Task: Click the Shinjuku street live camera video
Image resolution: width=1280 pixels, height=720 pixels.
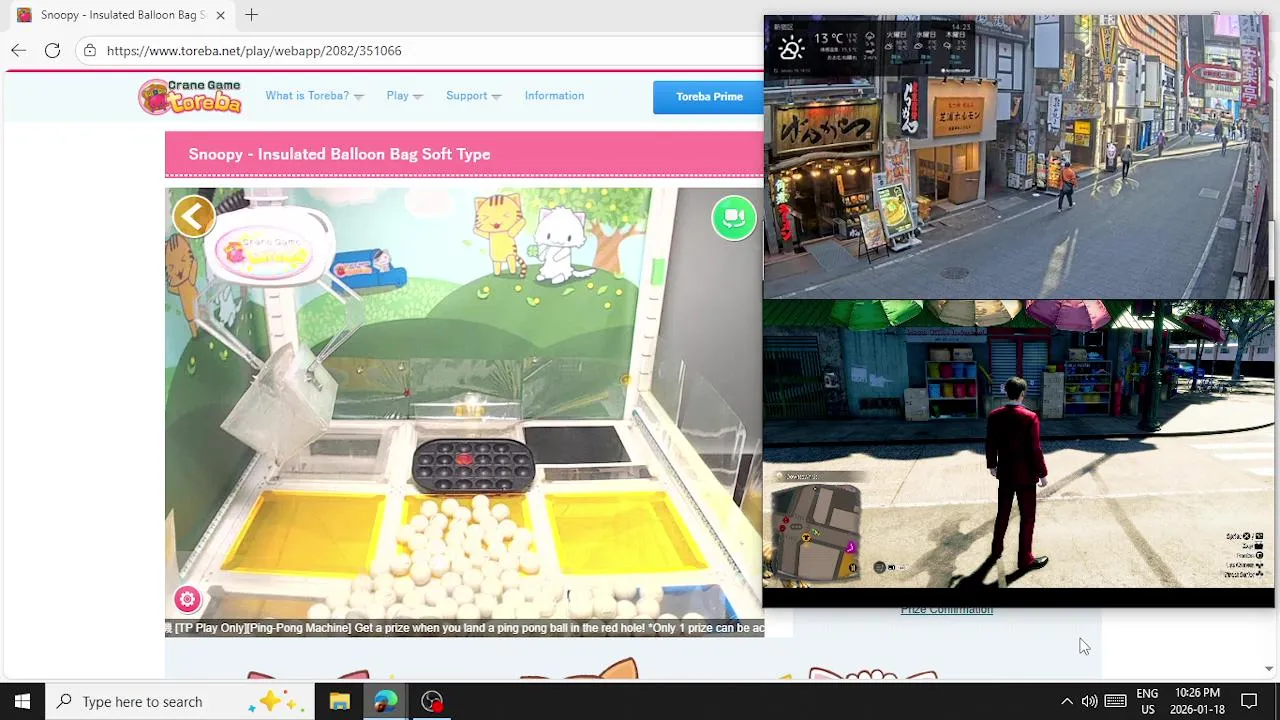Action: click(1018, 157)
